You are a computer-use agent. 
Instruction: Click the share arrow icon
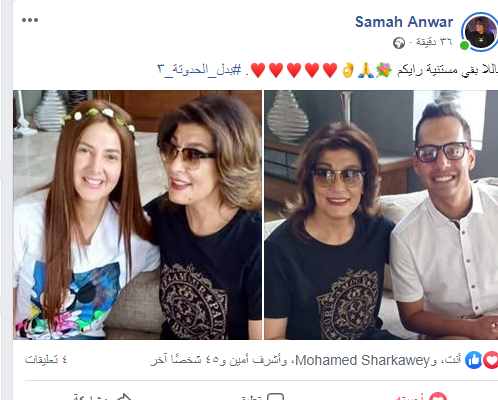(124, 397)
